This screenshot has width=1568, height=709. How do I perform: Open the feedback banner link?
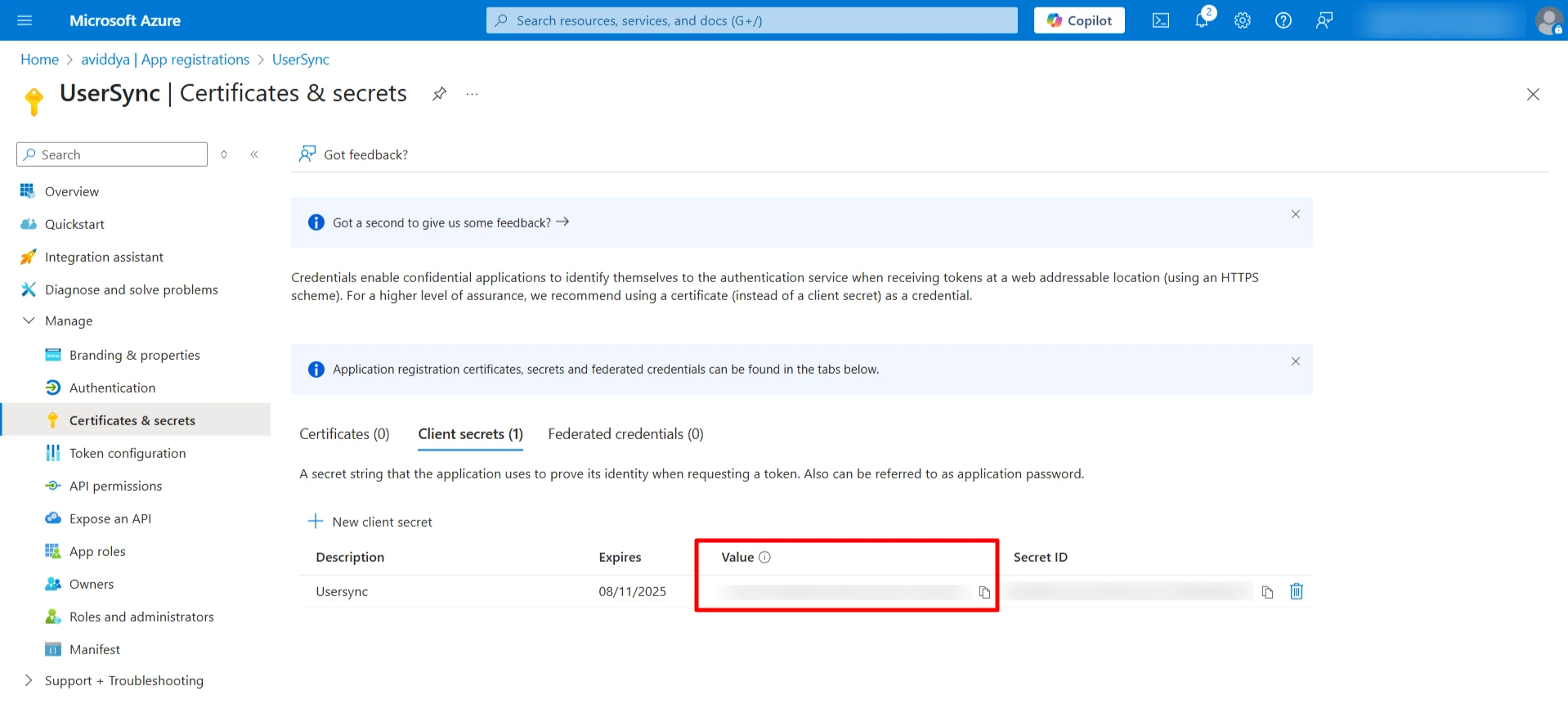pos(450,222)
